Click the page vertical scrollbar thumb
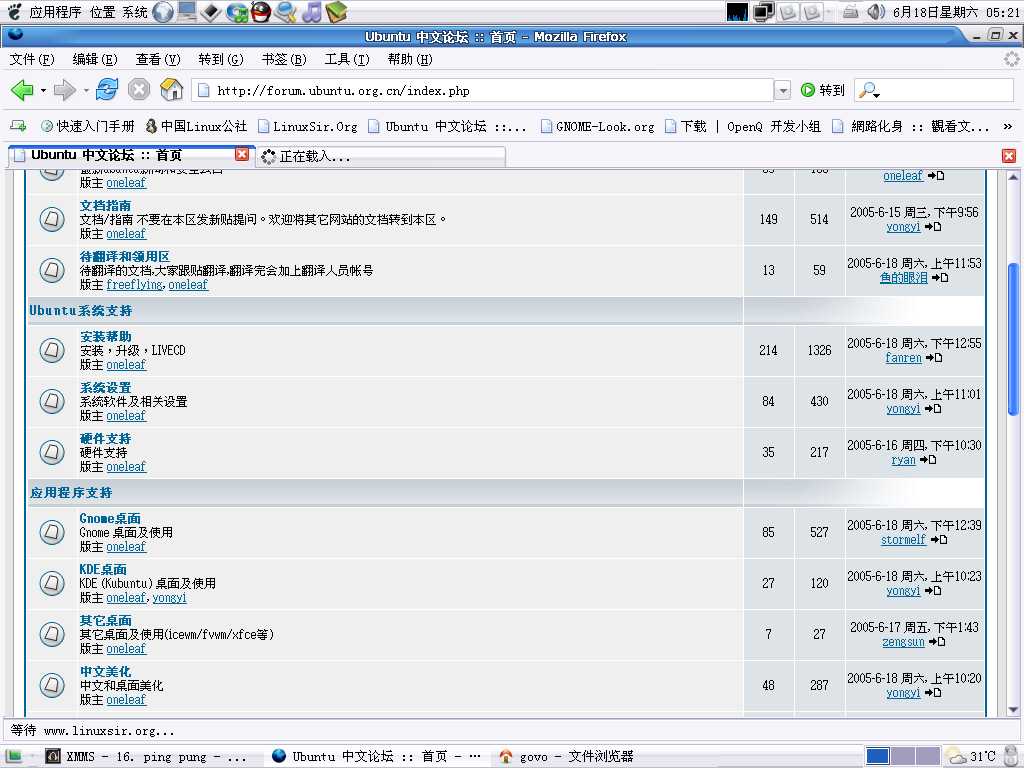The width and height of the screenshot is (1024, 768). tap(1013, 339)
